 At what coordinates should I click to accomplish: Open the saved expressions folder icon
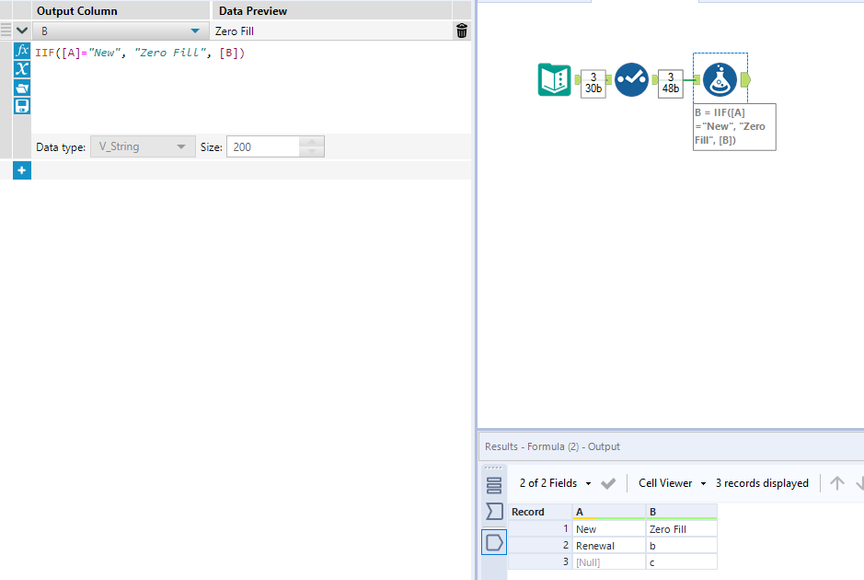(x=21, y=88)
